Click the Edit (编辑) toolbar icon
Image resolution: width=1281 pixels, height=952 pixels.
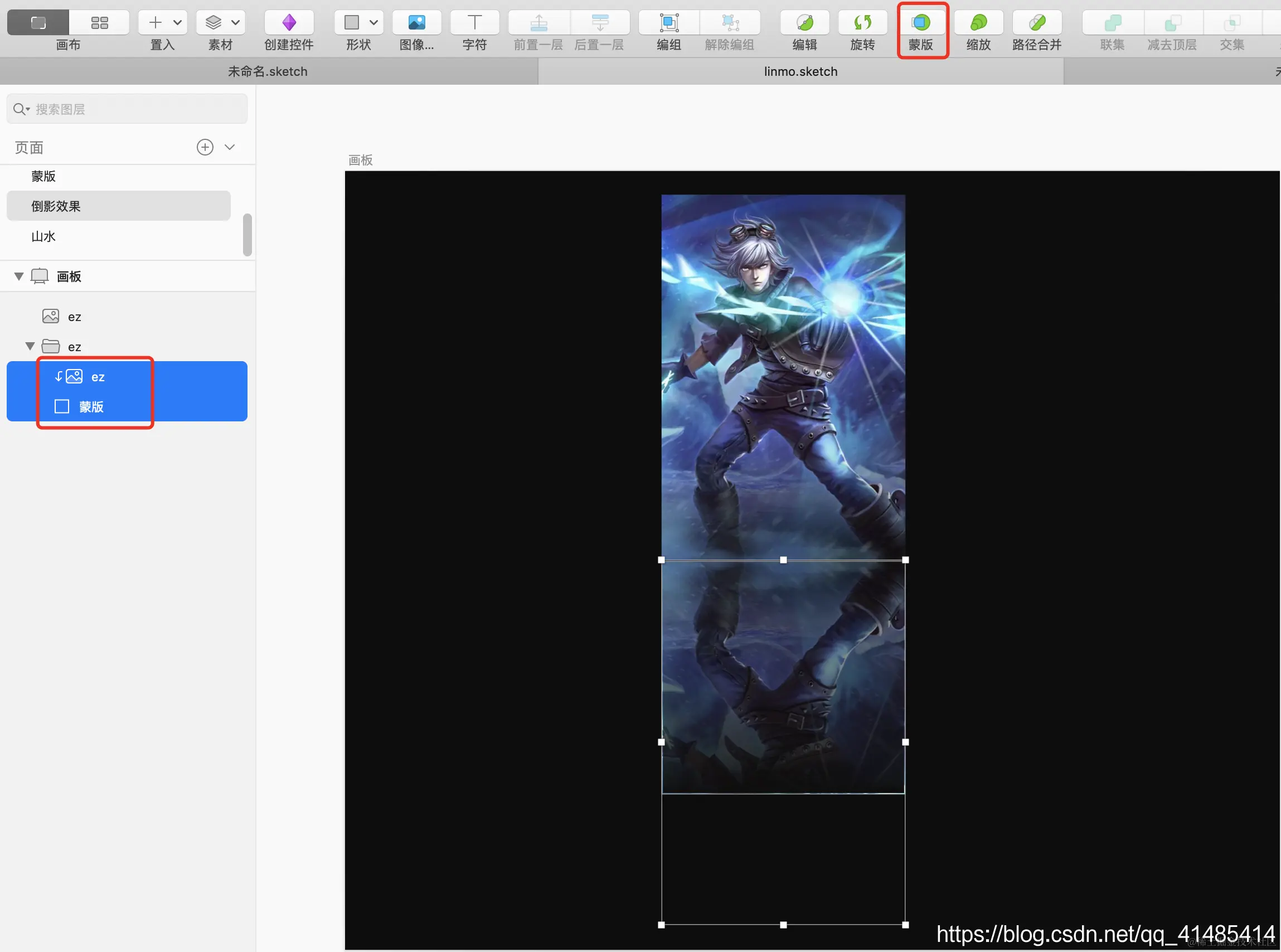(804, 23)
